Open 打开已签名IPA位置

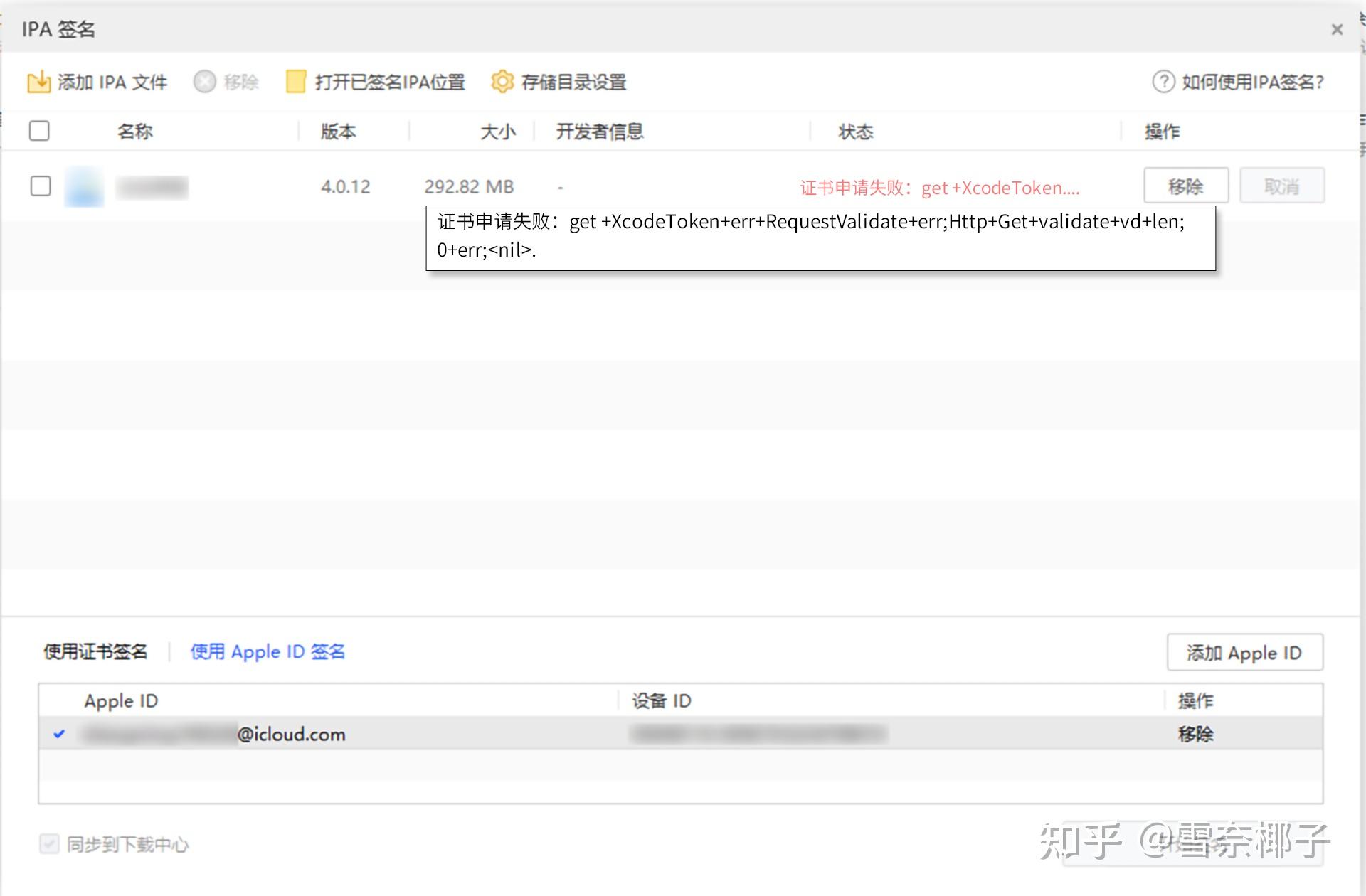click(390, 82)
